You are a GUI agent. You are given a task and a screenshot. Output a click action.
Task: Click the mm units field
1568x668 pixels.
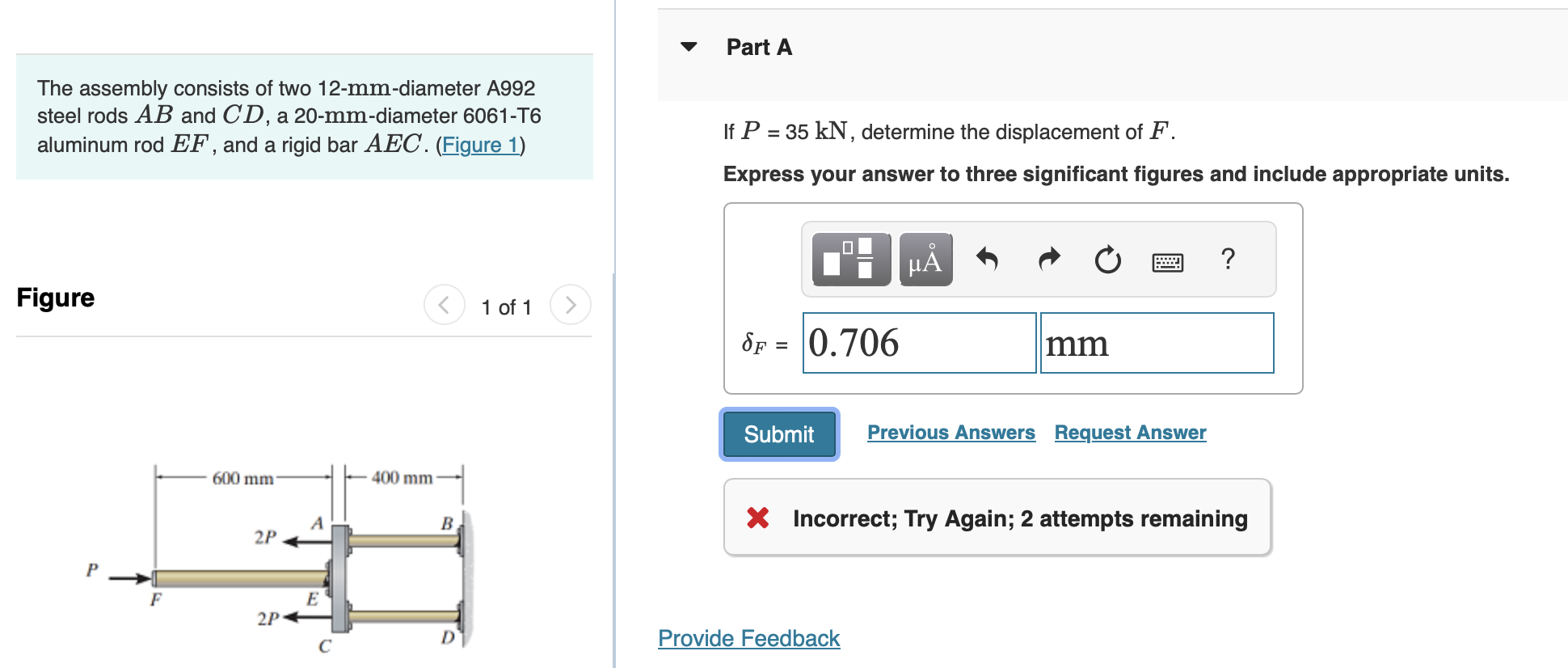(x=1156, y=343)
